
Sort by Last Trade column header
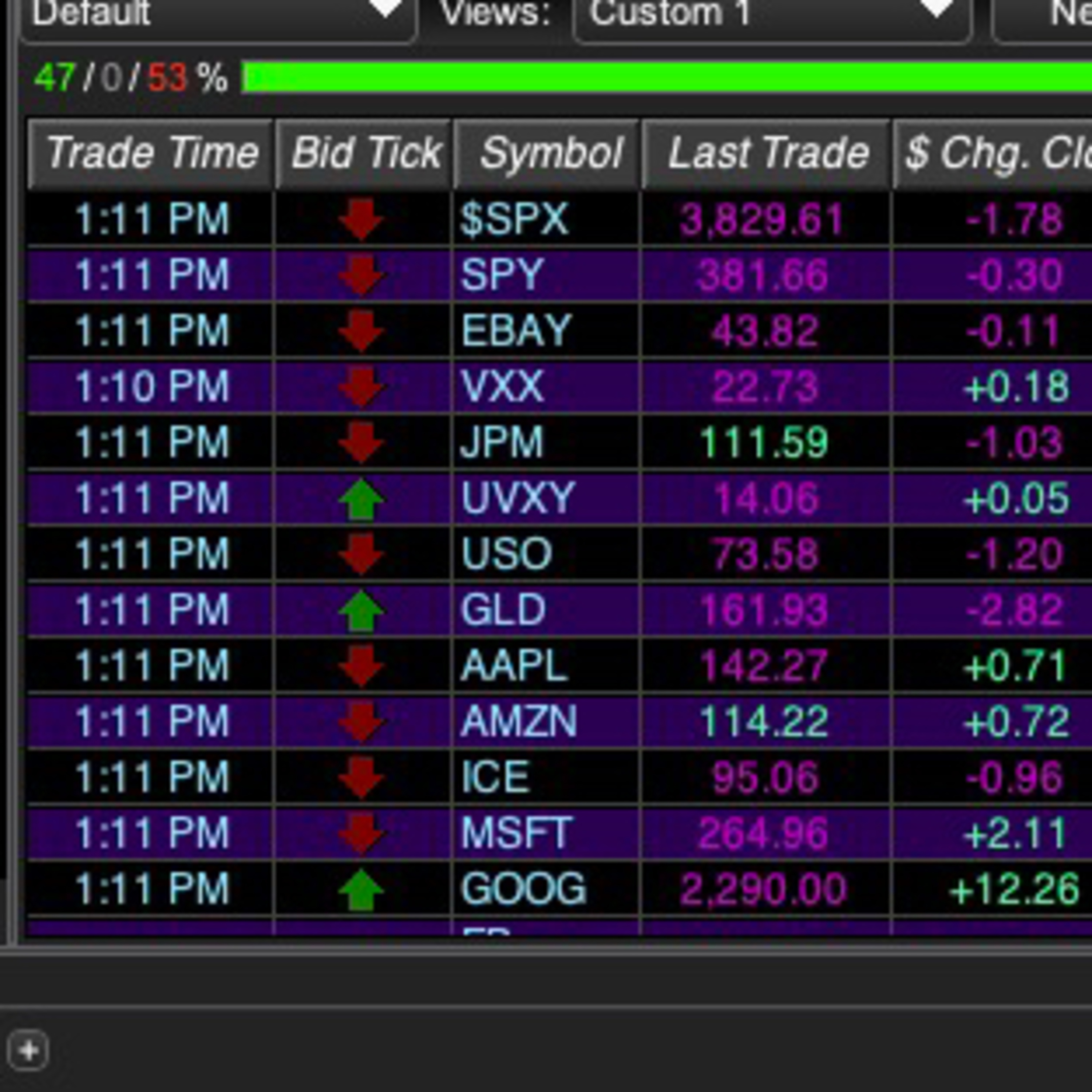767,153
